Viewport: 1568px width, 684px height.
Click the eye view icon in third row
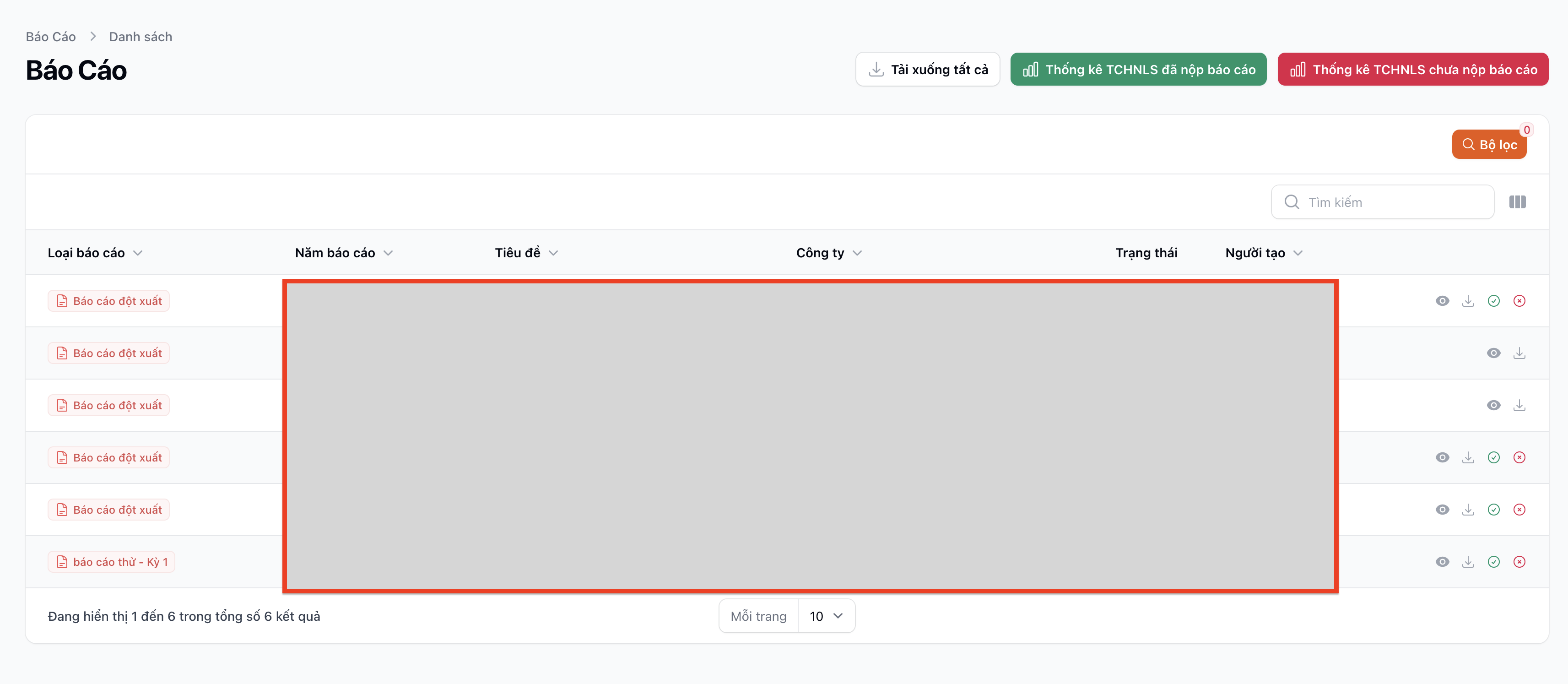(x=1493, y=405)
